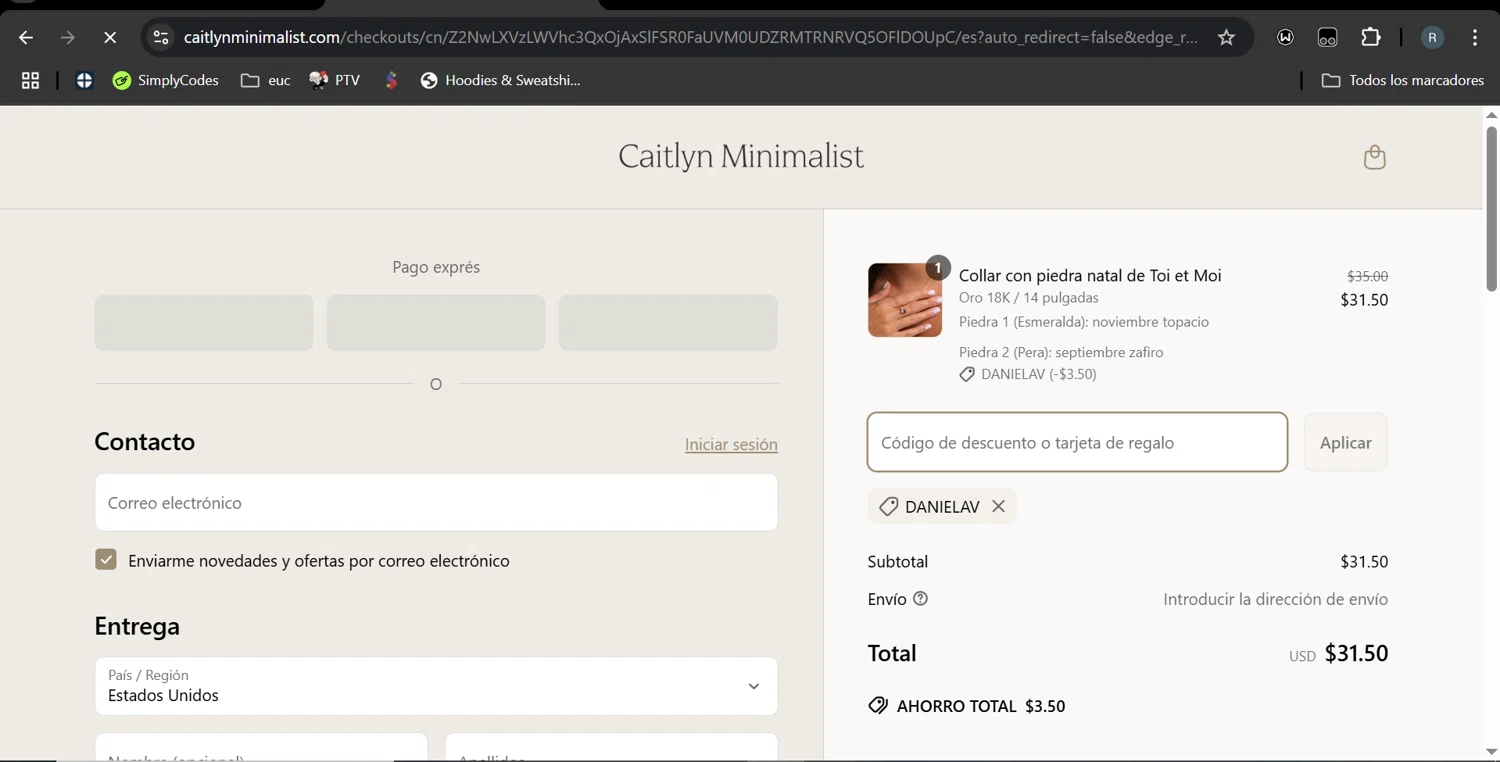Click Oro 18K / 14 pulgadas text

[1029, 298]
